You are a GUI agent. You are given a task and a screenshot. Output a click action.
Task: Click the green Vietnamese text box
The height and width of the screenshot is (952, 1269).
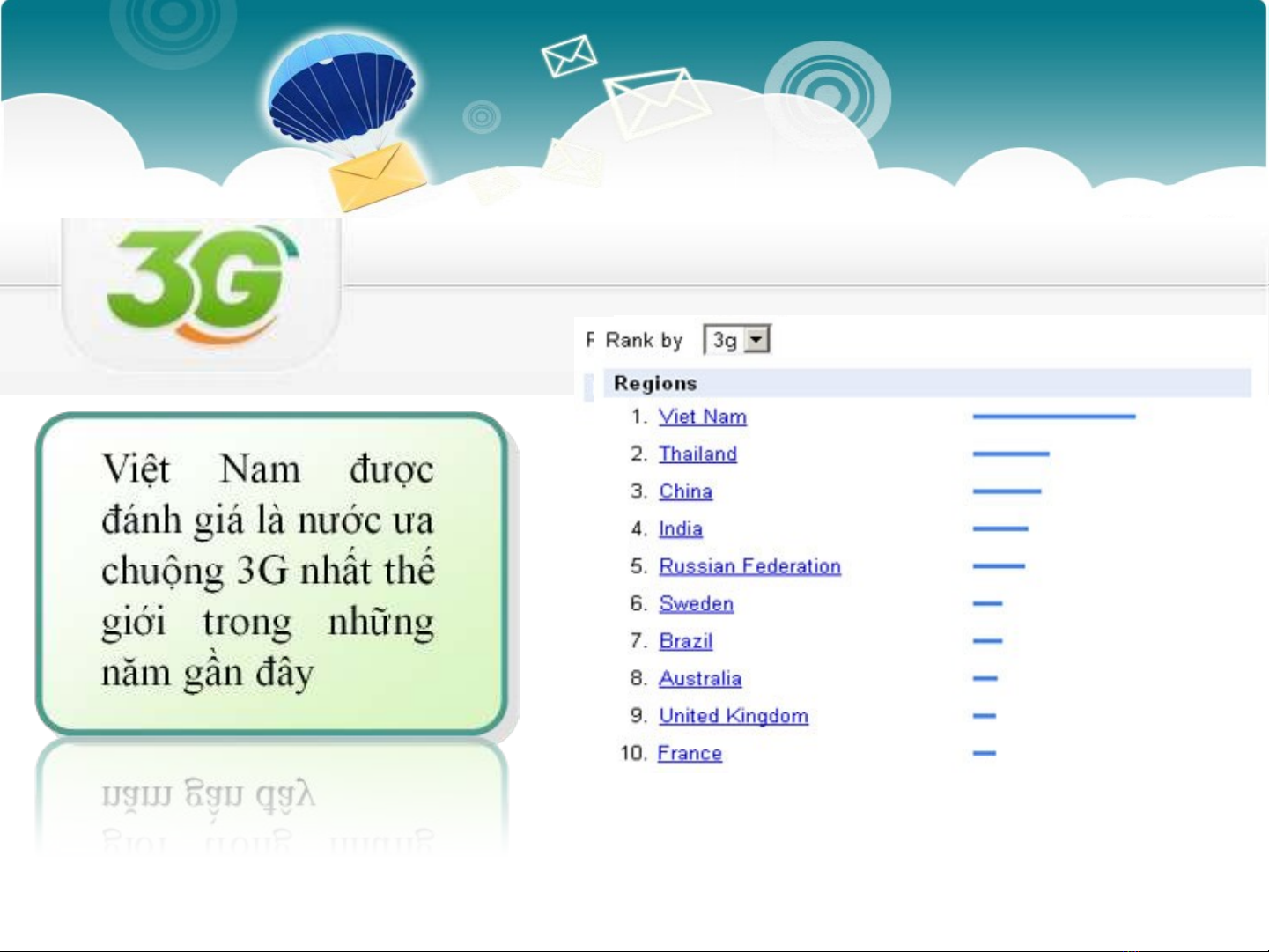tap(270, 572)
